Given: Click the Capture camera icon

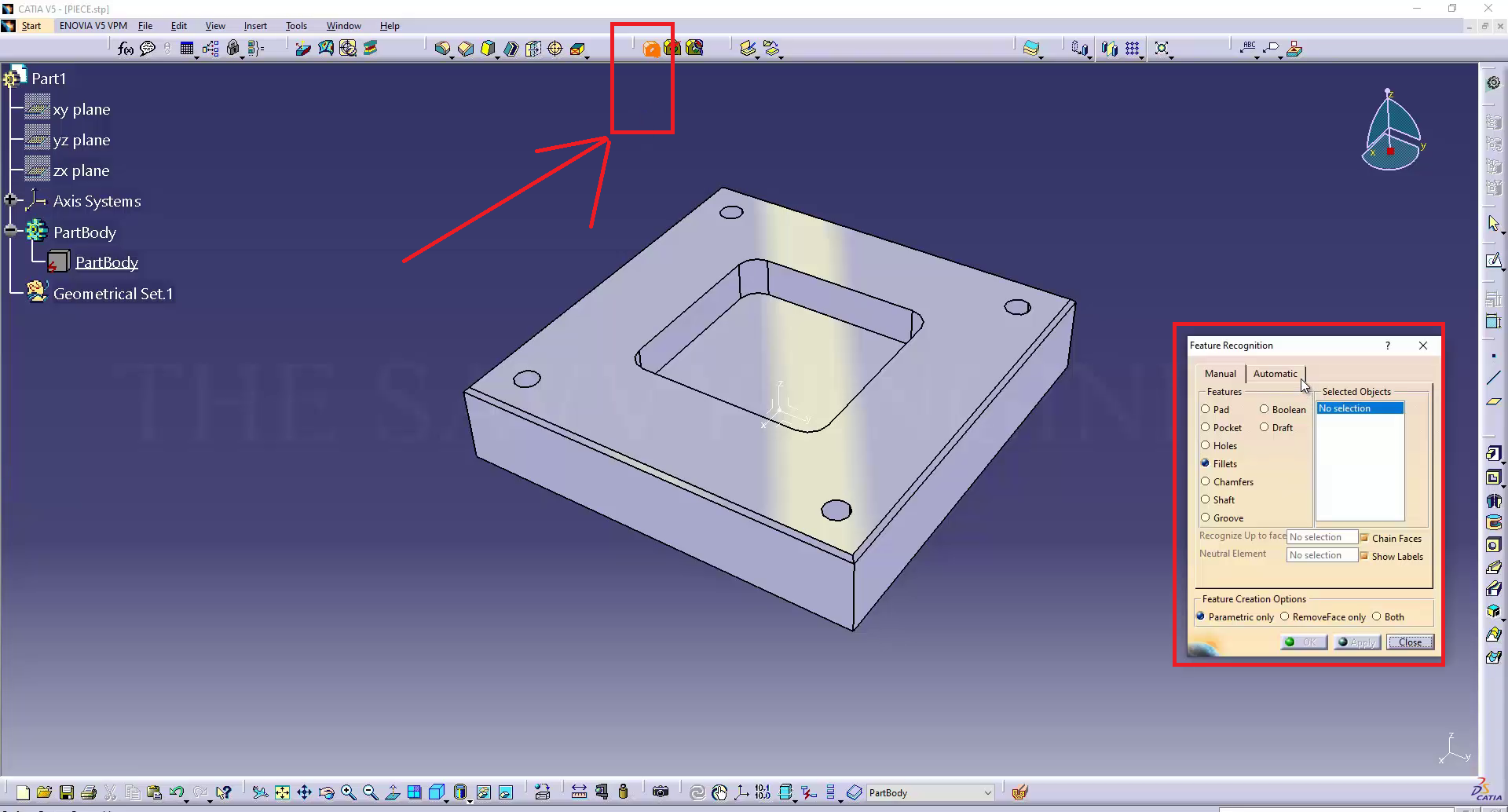Looking at the screenshot, I should pyautogui.click(x=661, y=792).
